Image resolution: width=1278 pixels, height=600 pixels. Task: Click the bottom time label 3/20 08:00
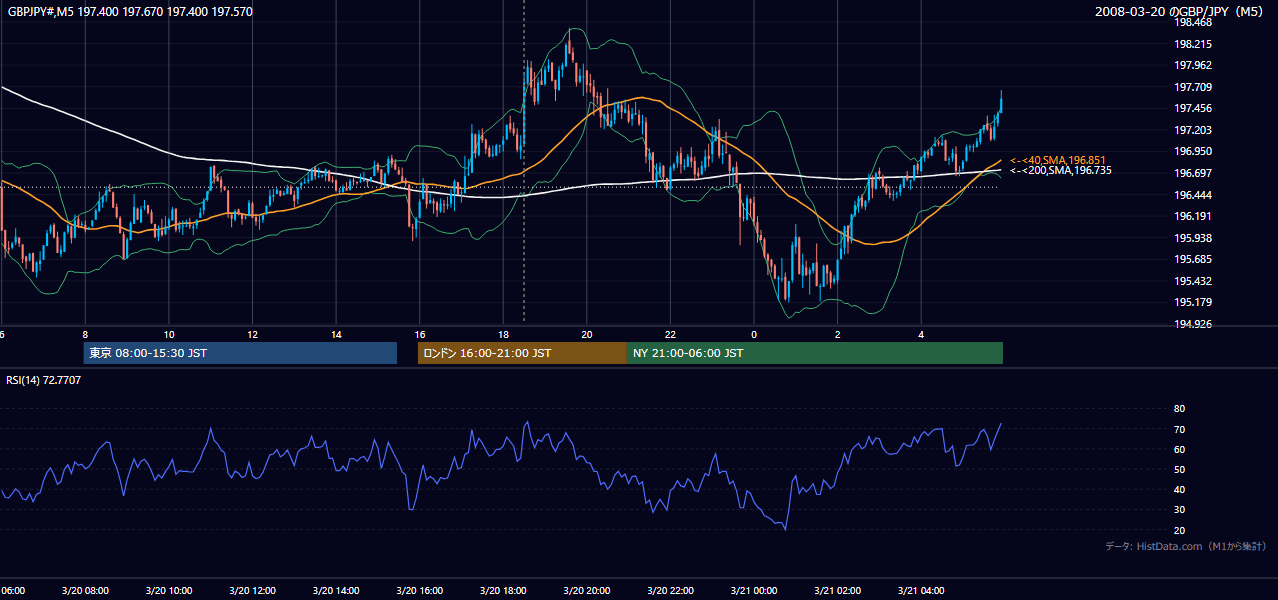point(85,591)
